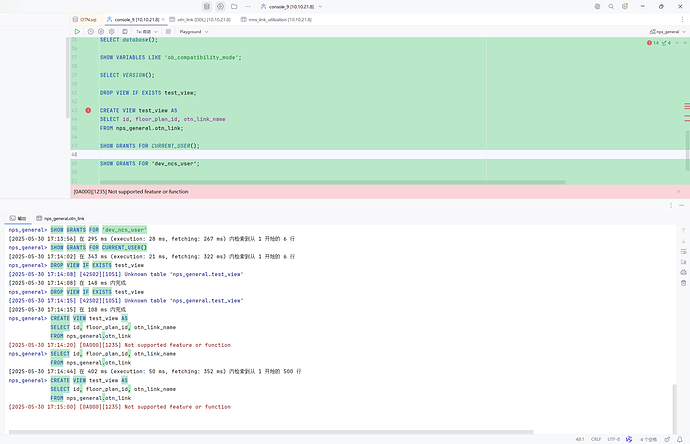
Task: Dismiss the Not supported feature error banner
Action: pyautogui.click(x=679, y=192)
